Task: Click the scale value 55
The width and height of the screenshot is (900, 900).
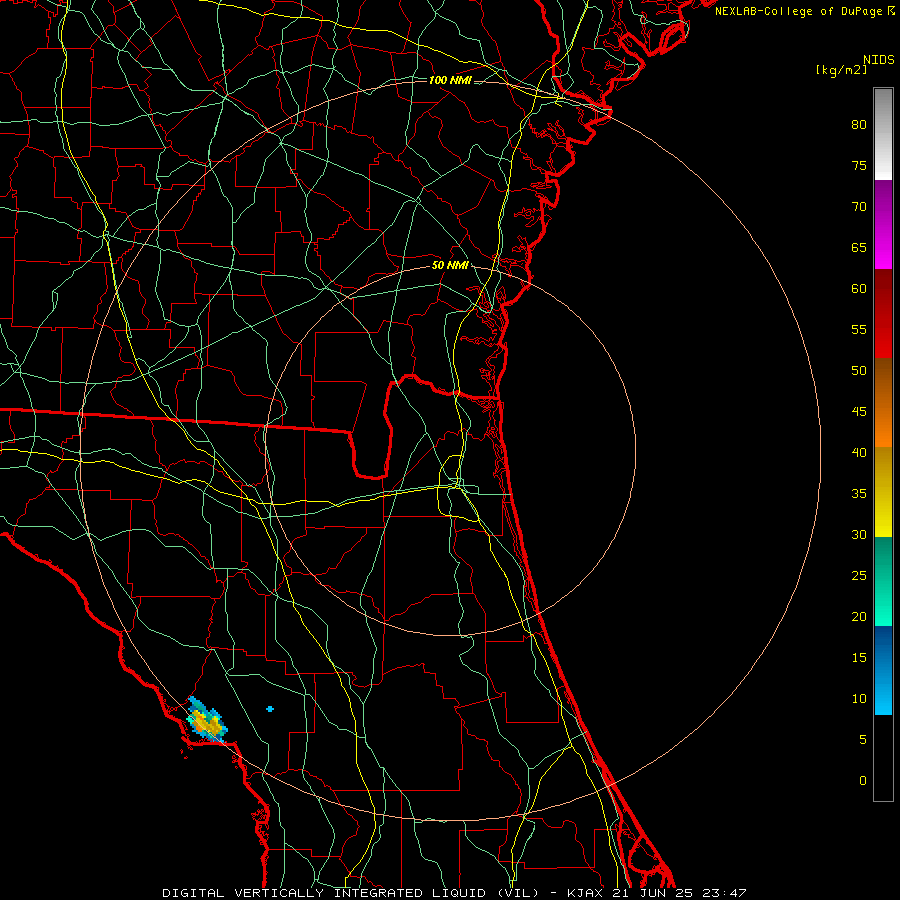Action: [x=859, y=329]
